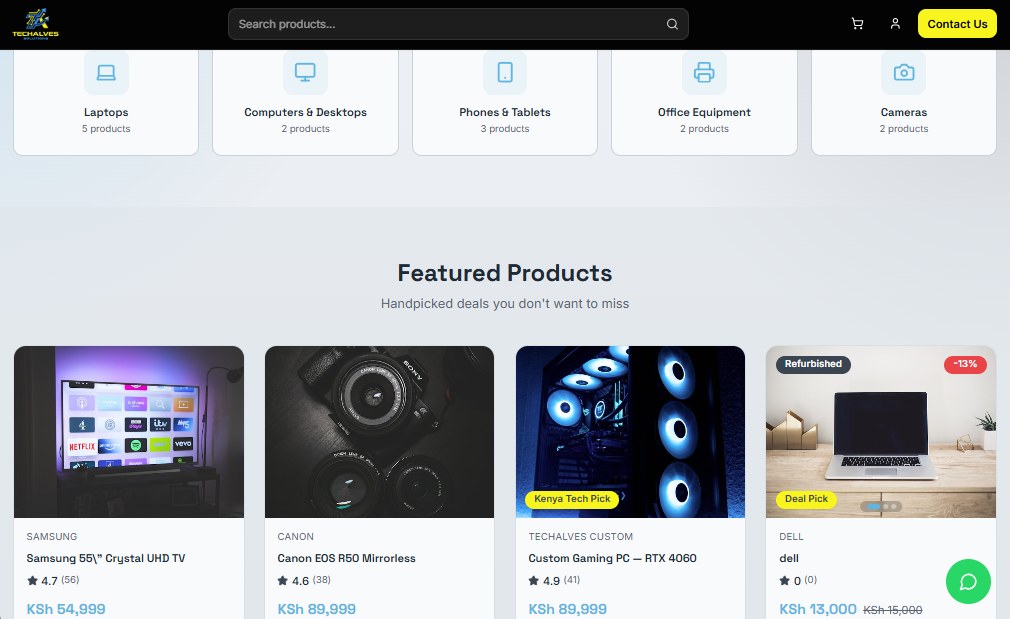Open the Dell laptop product image
Viewport: 1010px width, 619px height.
tap(881, 432)
